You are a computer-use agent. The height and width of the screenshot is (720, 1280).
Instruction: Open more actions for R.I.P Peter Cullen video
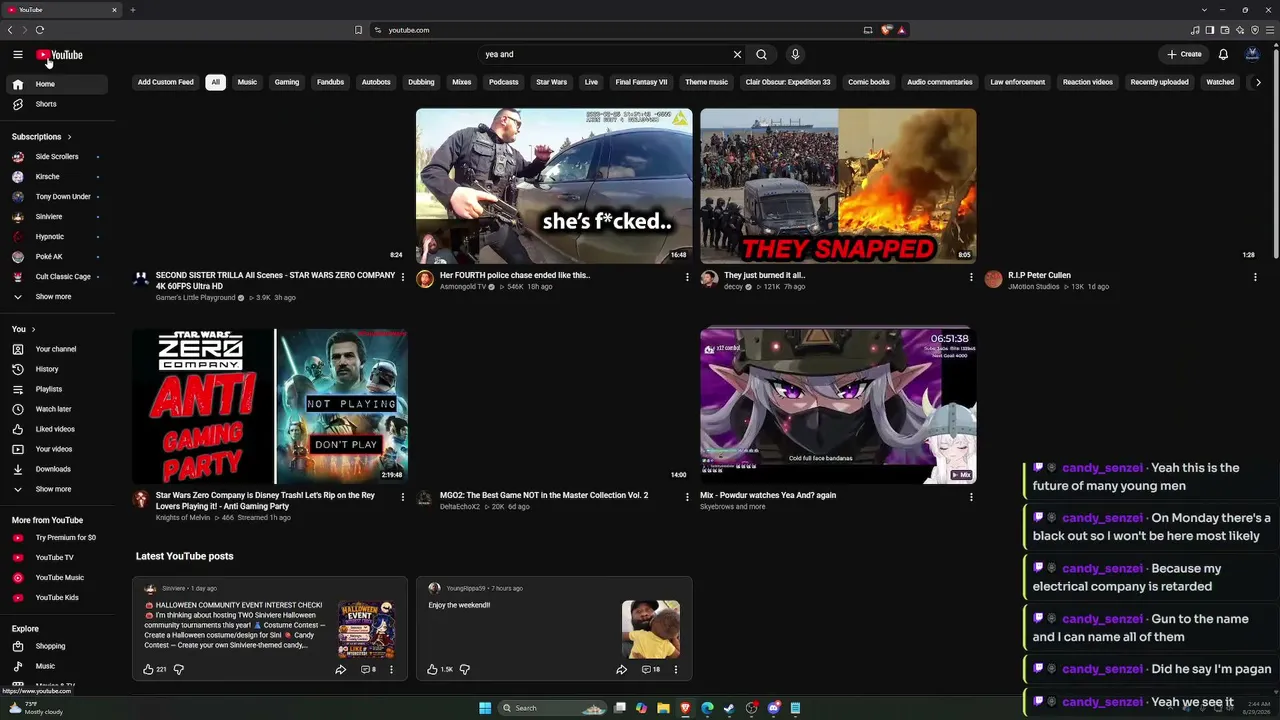(x=1255, y=277)
